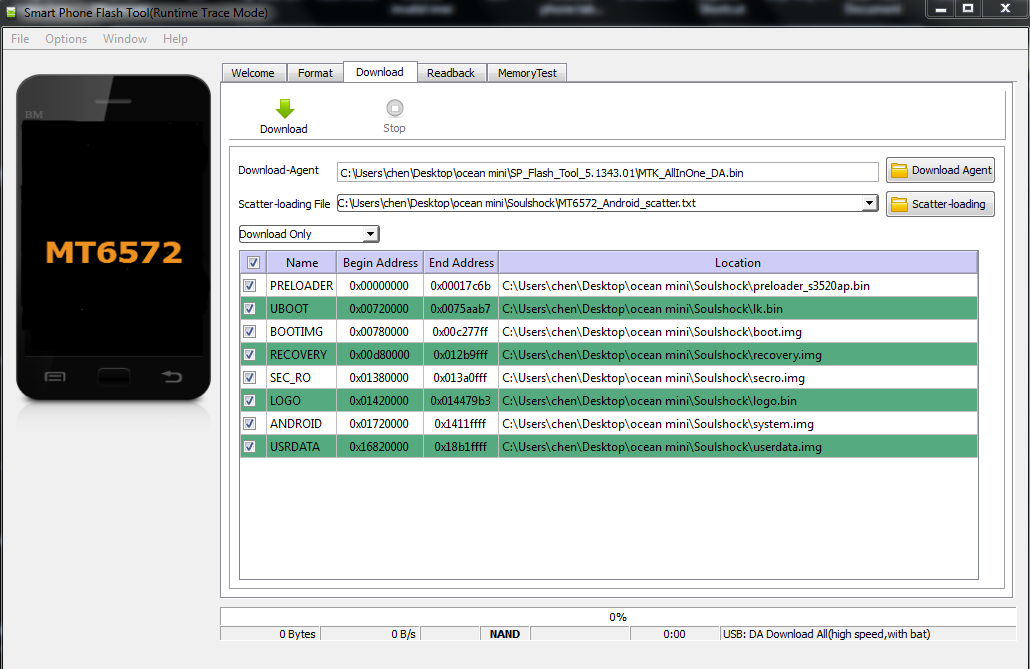Click the Scatter-loading folder button
Image resolution: width=1030 pixels, height=669 pixels.
click(x=940, y=204)
